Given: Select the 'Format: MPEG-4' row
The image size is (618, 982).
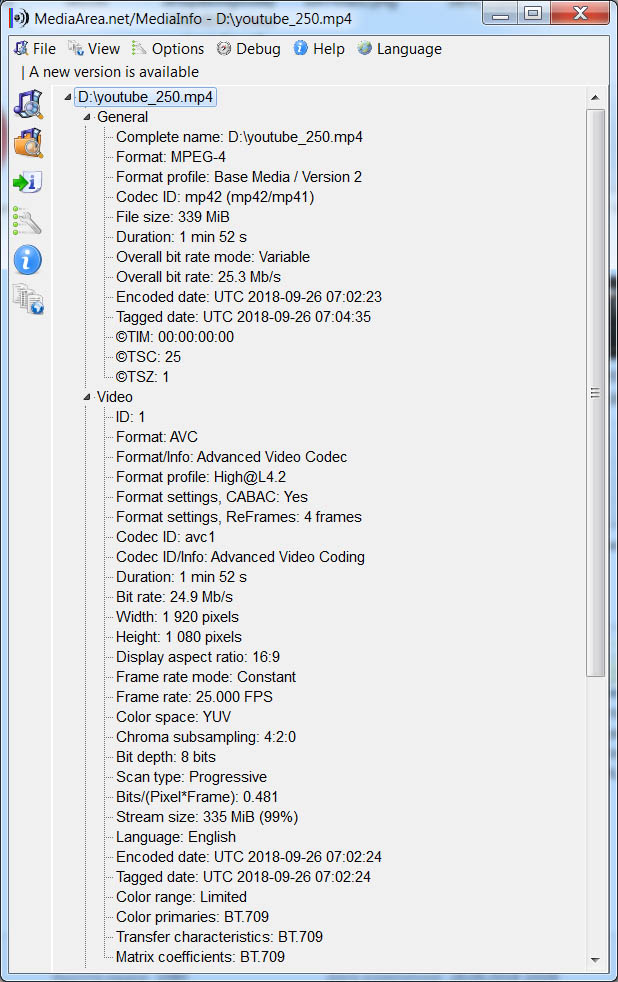Looking at the screenshot, I should point(171,157).
